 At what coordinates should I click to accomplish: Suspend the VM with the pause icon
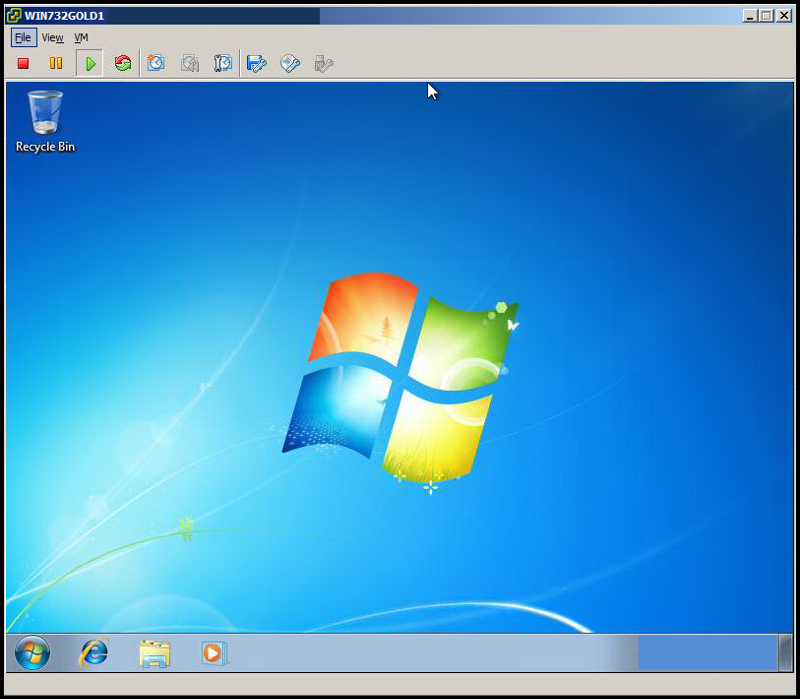point(56,63)
